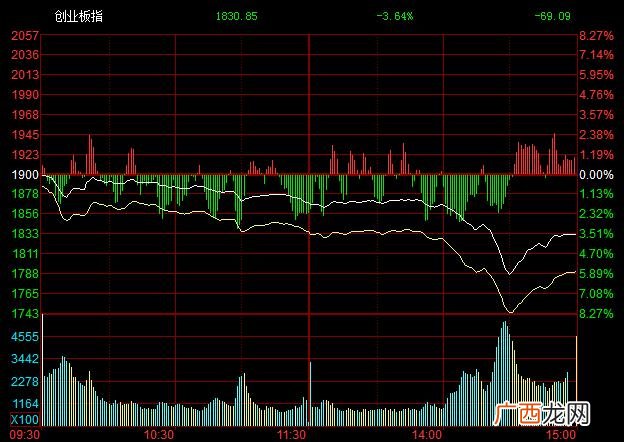The image size is (624, 442).
Task: Click the 1878 price axis label
Action: [x=25, y=194]
